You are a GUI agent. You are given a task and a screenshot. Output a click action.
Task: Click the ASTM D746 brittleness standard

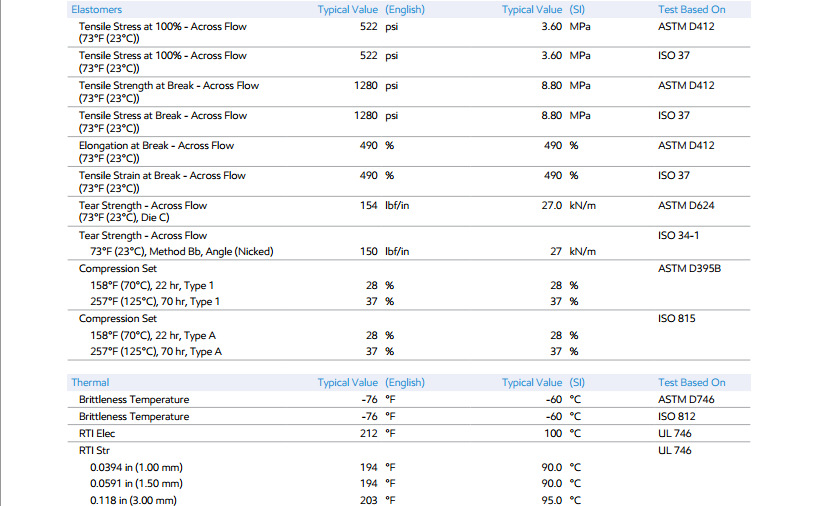pos(686,400)
